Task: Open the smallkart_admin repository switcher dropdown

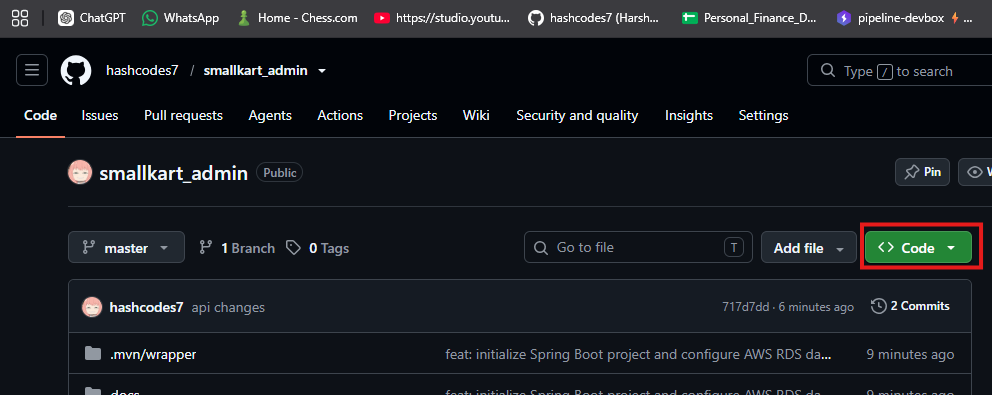Action: [322, 71]
